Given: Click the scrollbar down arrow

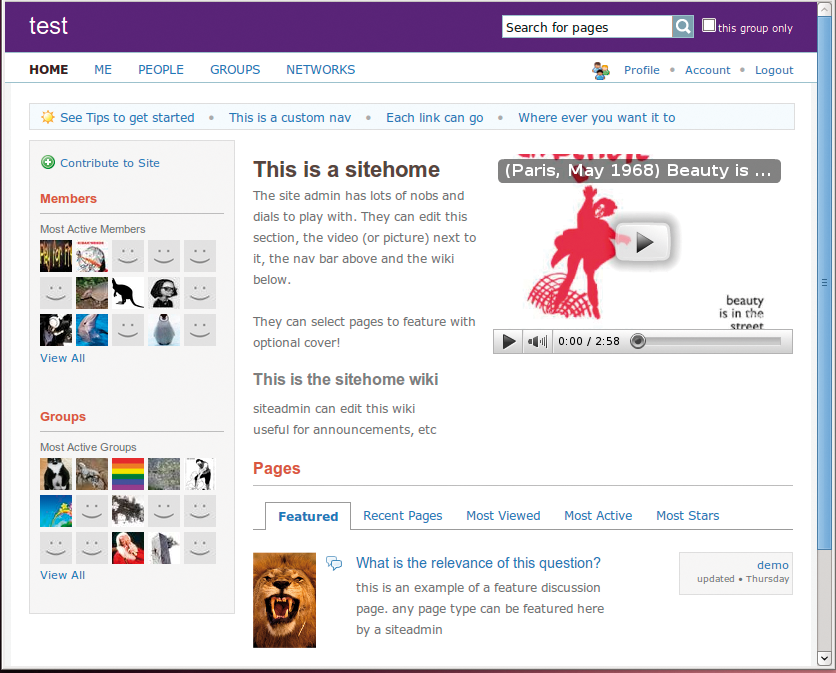Looking at the screenshot, I should pyautogui.click(x=824, y=658).
